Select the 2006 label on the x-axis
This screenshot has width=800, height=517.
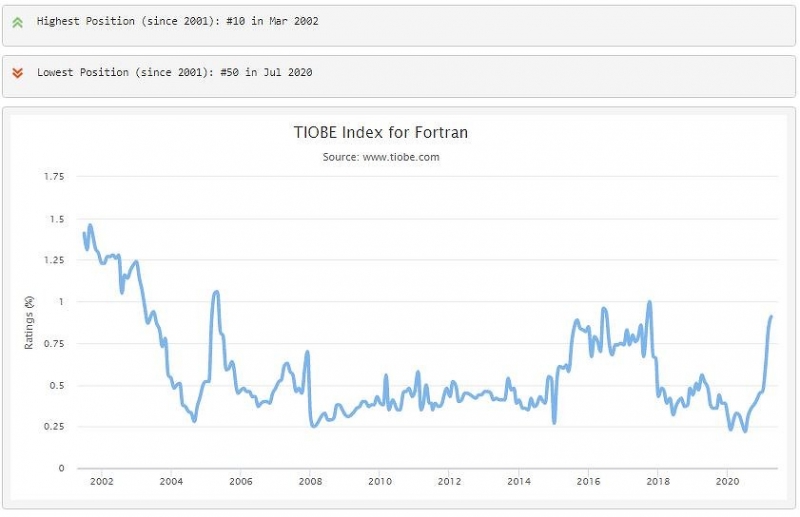click(240, 482)
